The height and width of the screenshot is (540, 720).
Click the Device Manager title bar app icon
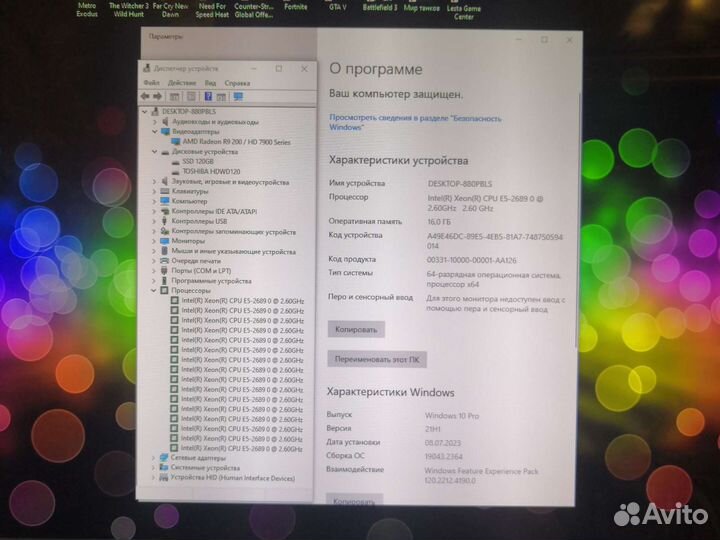(147, 68)
